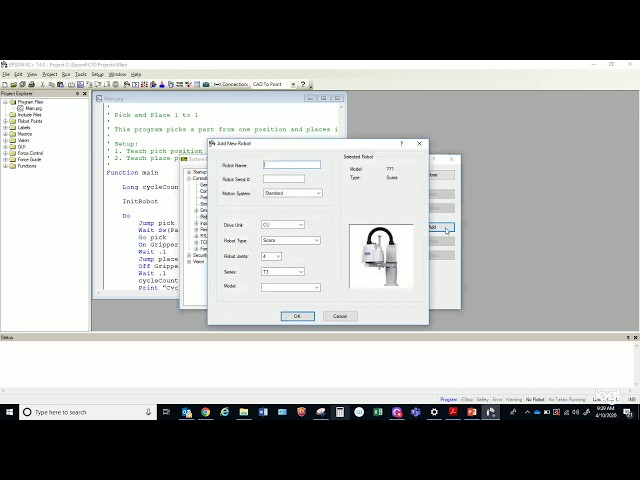The width and height of the screenshot is (640, 480).
Task: Click the selected robot preview image
Action: pos(381,256)
